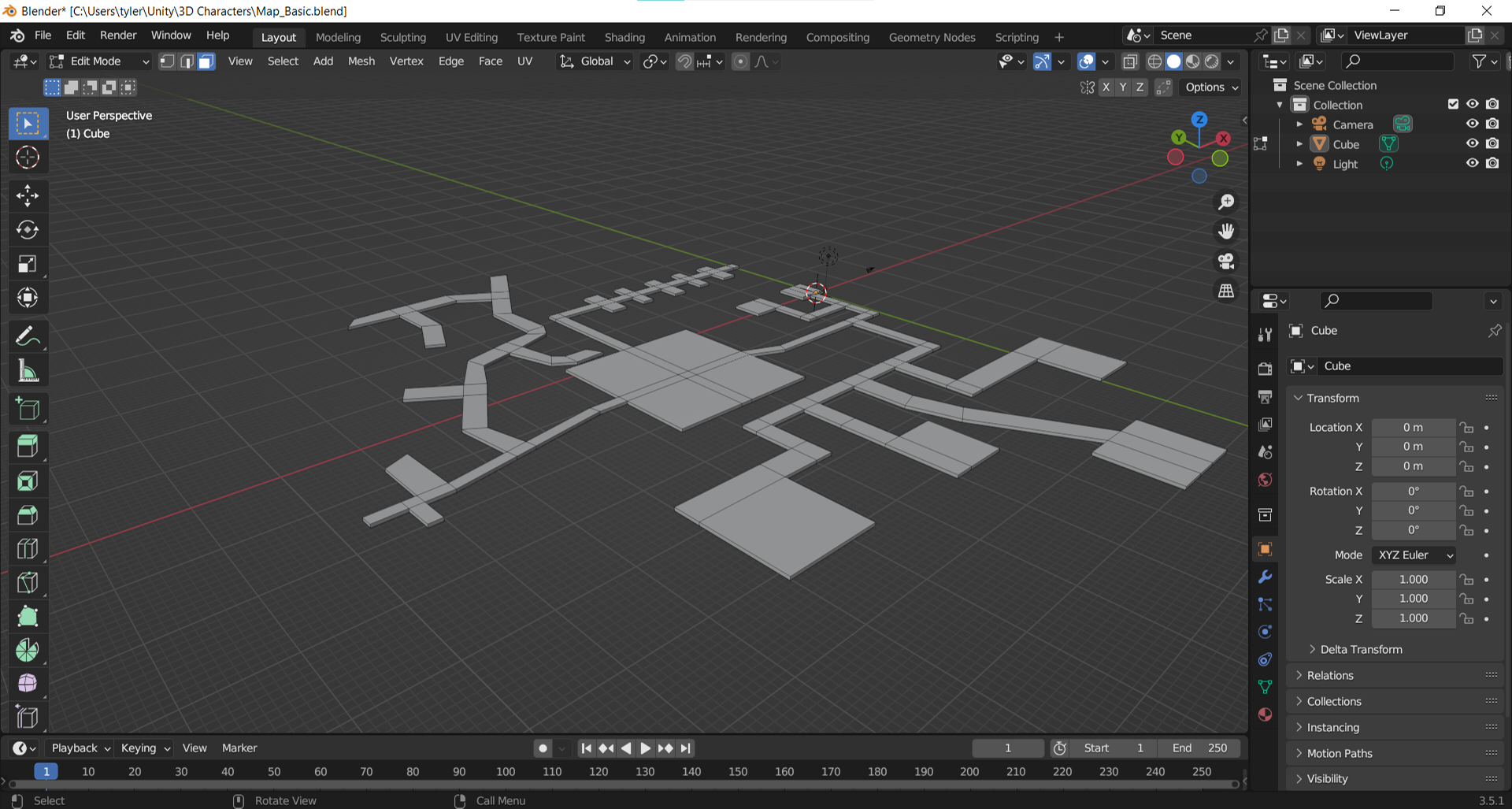Select the Measure tool
Image resolution: width=1512 pixels, height=809 pixels.
28,370
